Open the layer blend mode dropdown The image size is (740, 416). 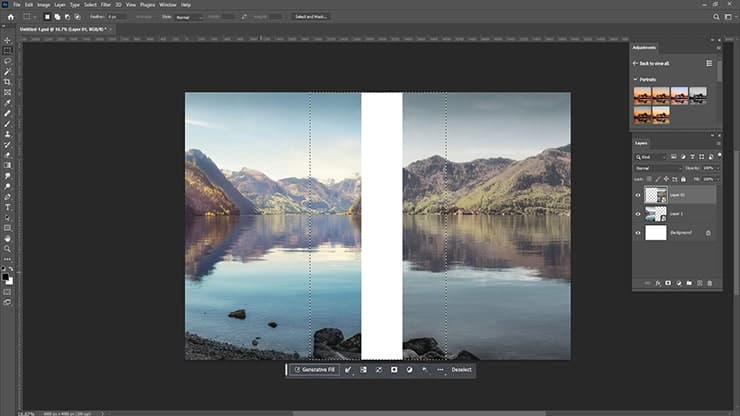coord(658,168)
